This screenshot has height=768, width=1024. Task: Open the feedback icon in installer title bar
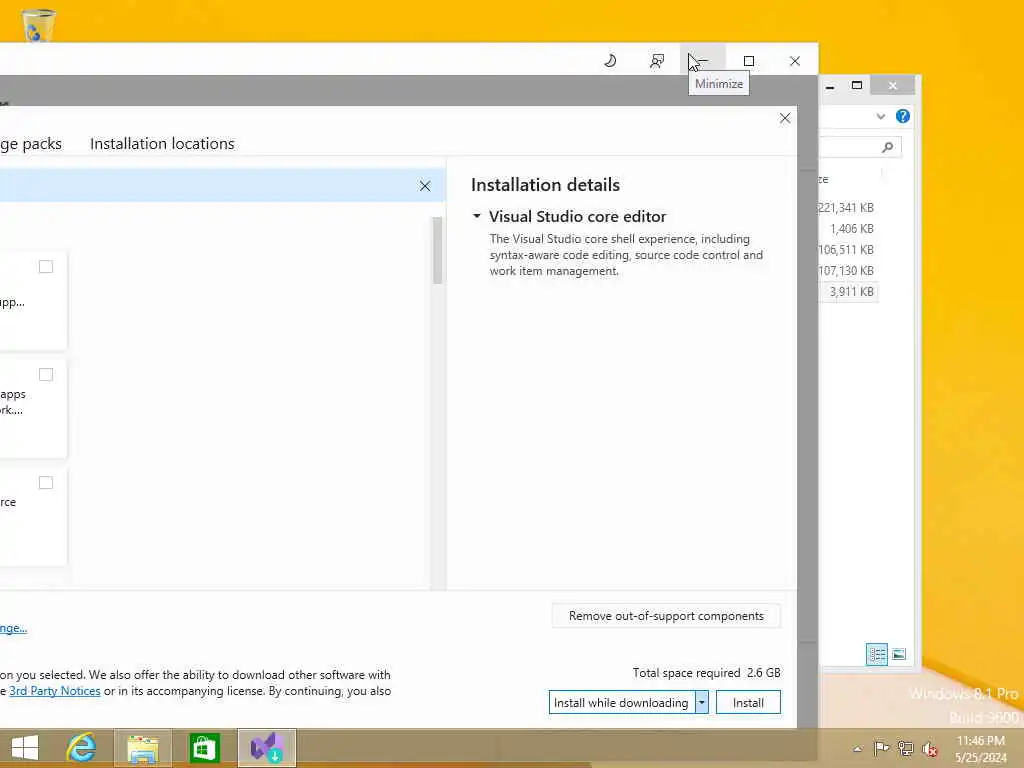(x=657, y=61)
